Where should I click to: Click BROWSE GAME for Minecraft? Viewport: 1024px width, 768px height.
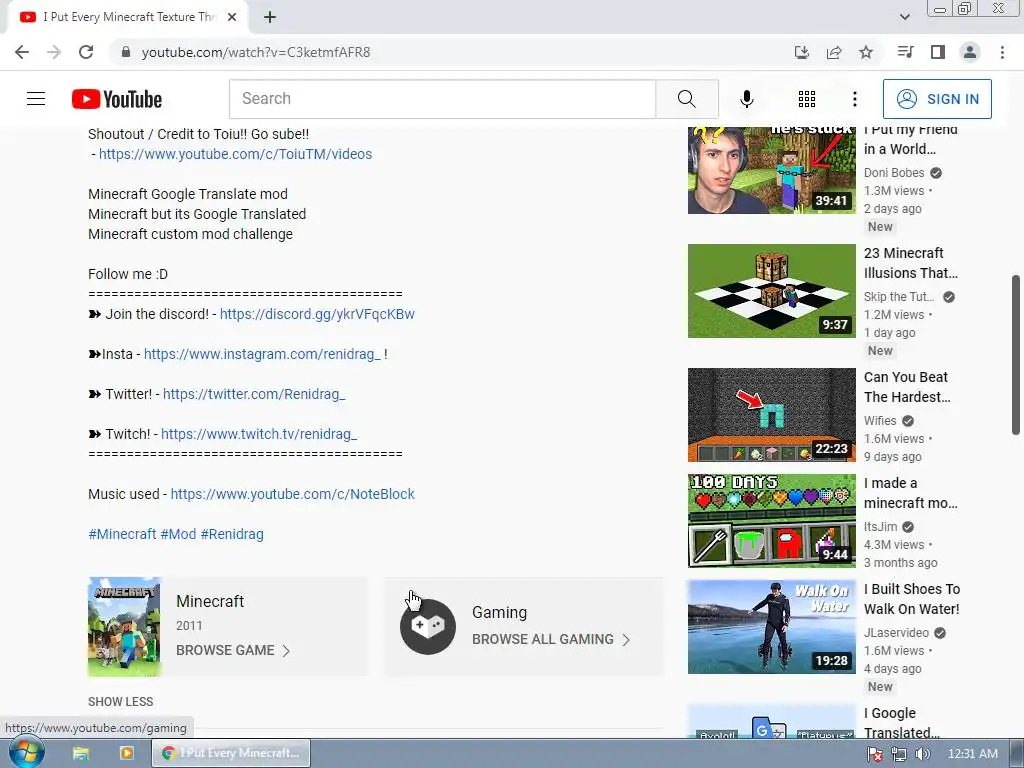pos(232,650)
